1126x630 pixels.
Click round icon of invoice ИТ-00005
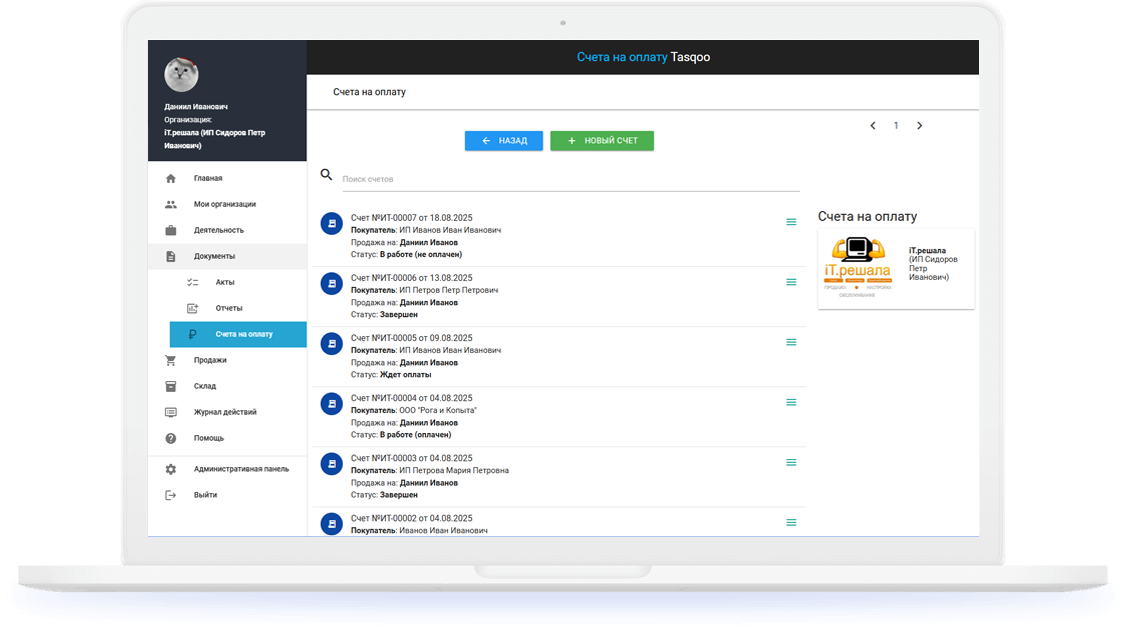[x=331, y=344]
